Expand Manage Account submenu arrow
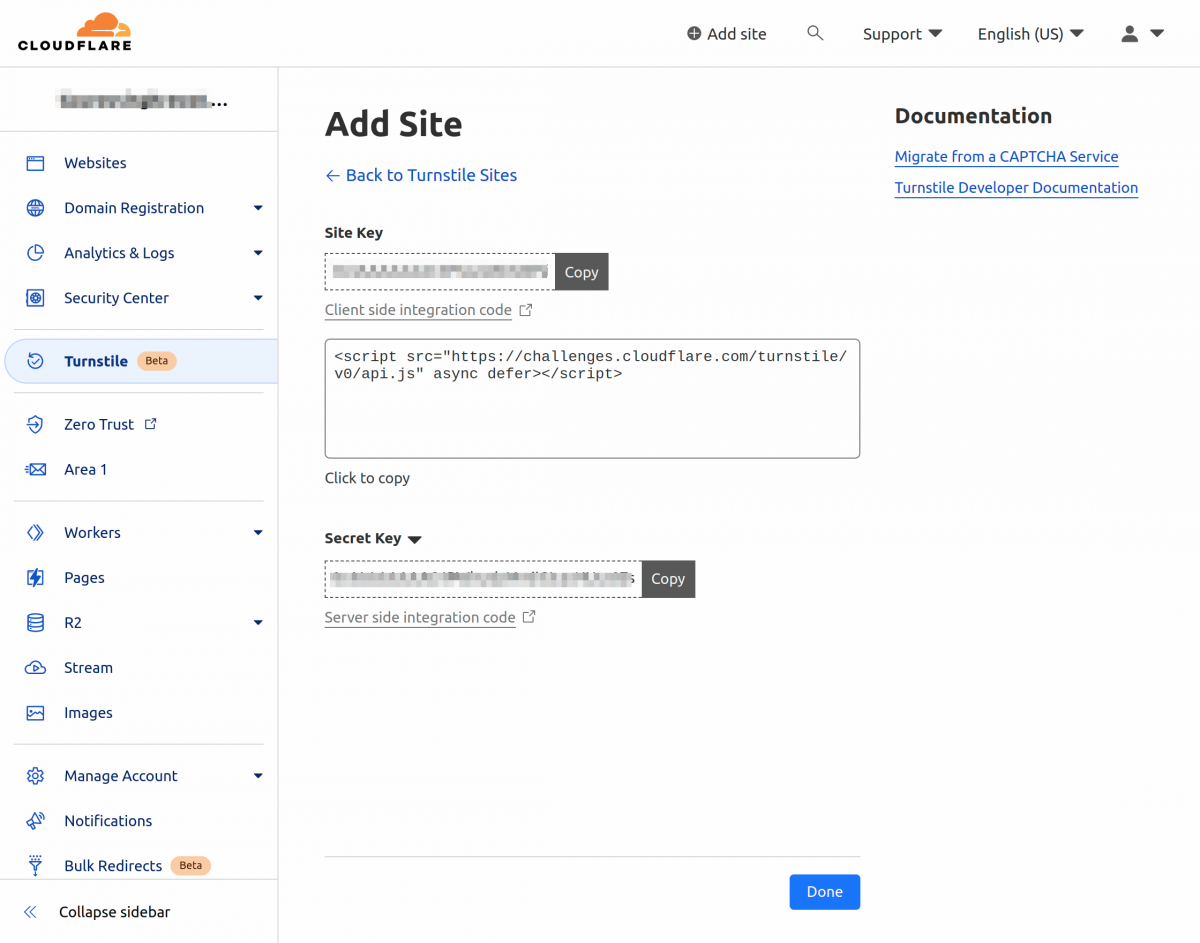The image size is (1200, 943). [258, 776]
